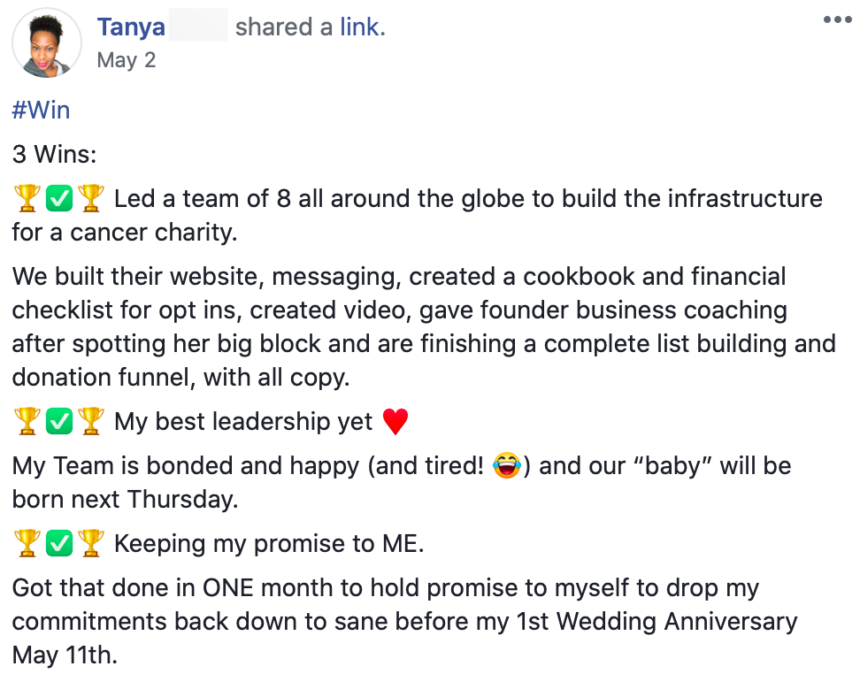Click the #Win hashtag

pyautogui.click(x=40, y=110)
